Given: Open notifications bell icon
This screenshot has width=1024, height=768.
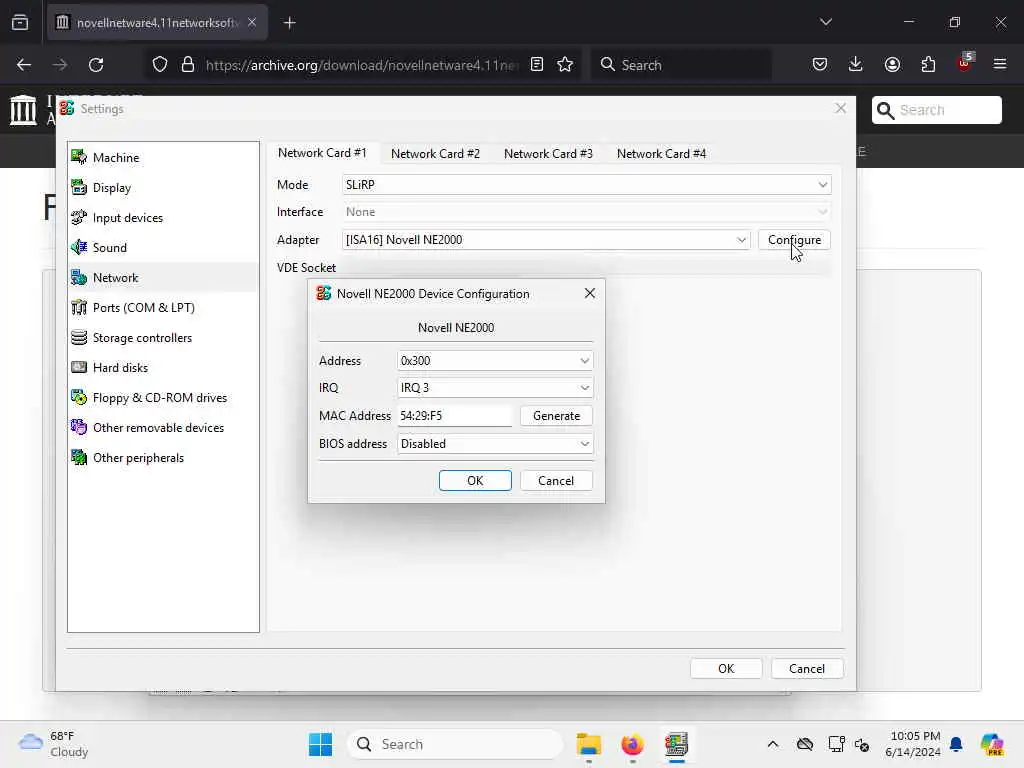Looking at the screenshot, I should (x=956, y=744).
